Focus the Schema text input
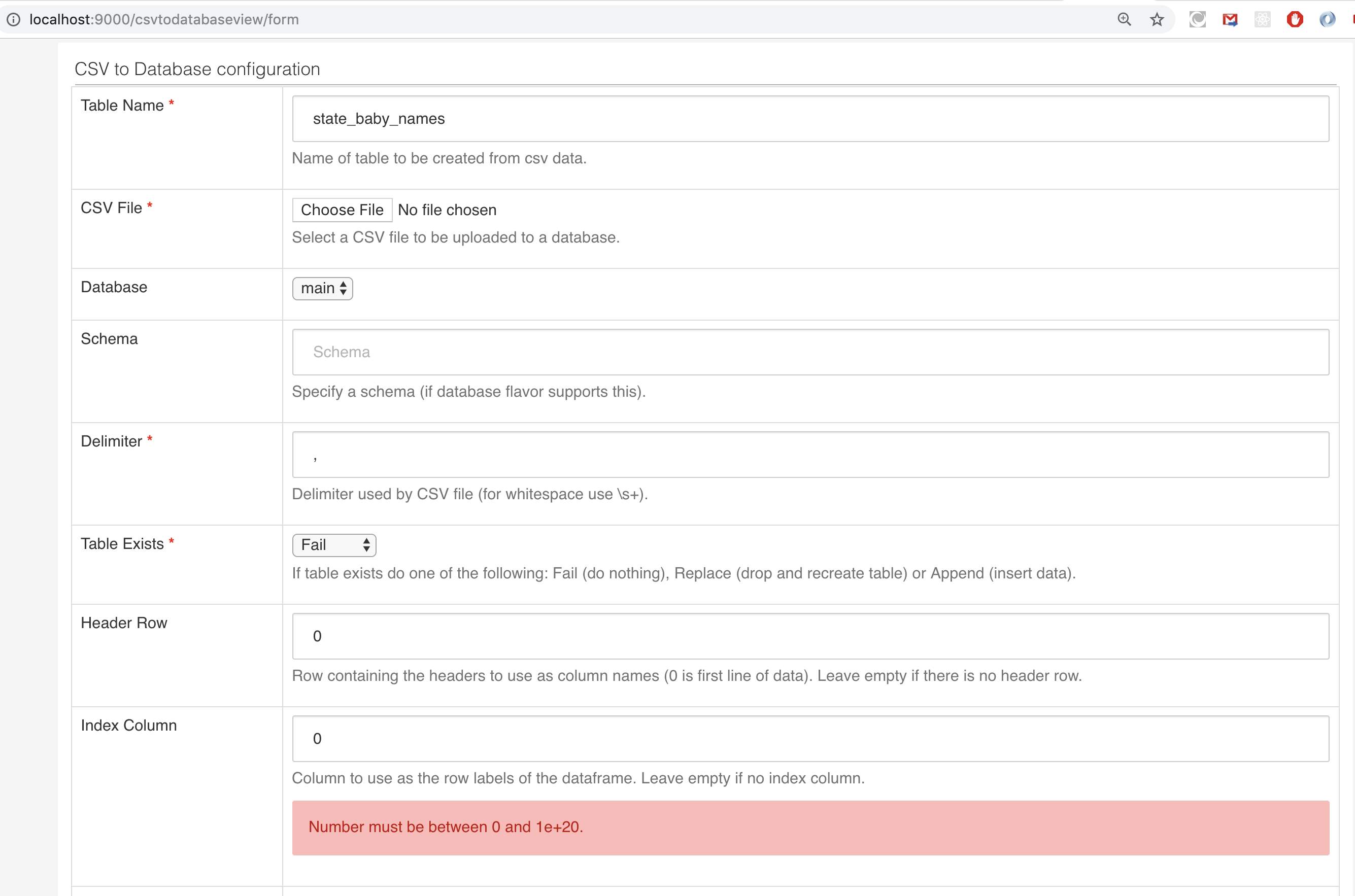1355x896 pixels. pos(810,352)
